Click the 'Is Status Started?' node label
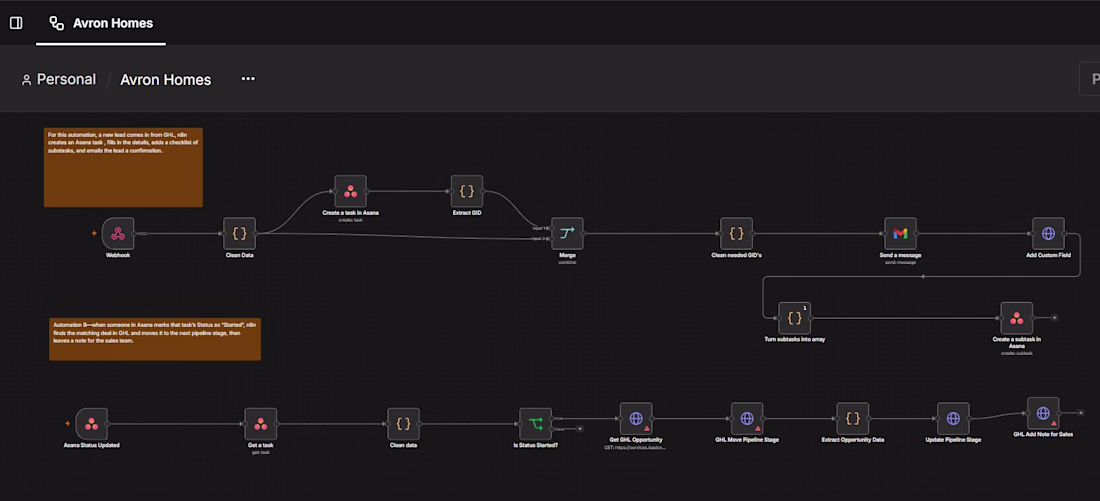1100x501 pixels. [x=535, y=446]
